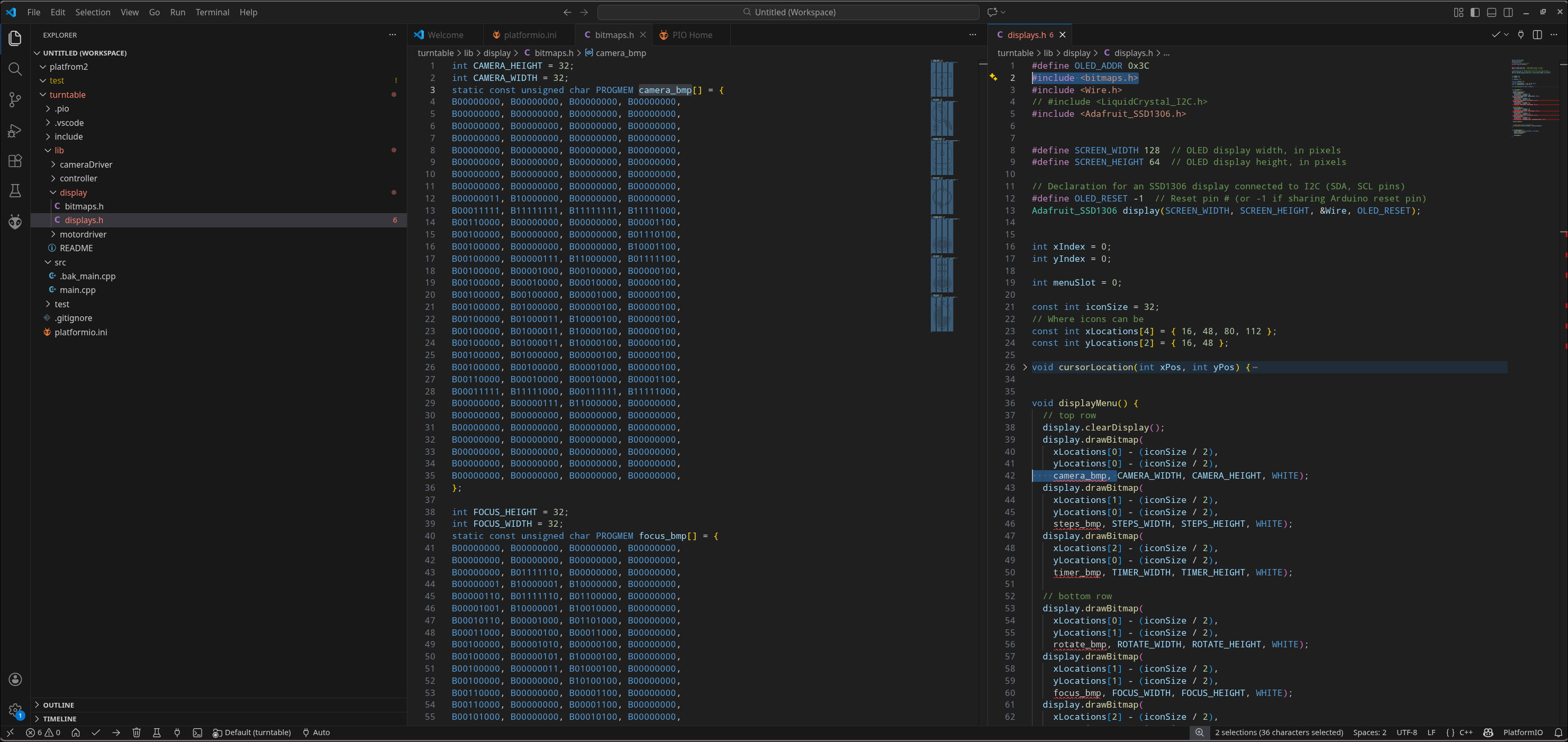Viewport: 1568px width, 742px height.
Task: Toggle the bottom panel layout button
Action: point(1491,12)
